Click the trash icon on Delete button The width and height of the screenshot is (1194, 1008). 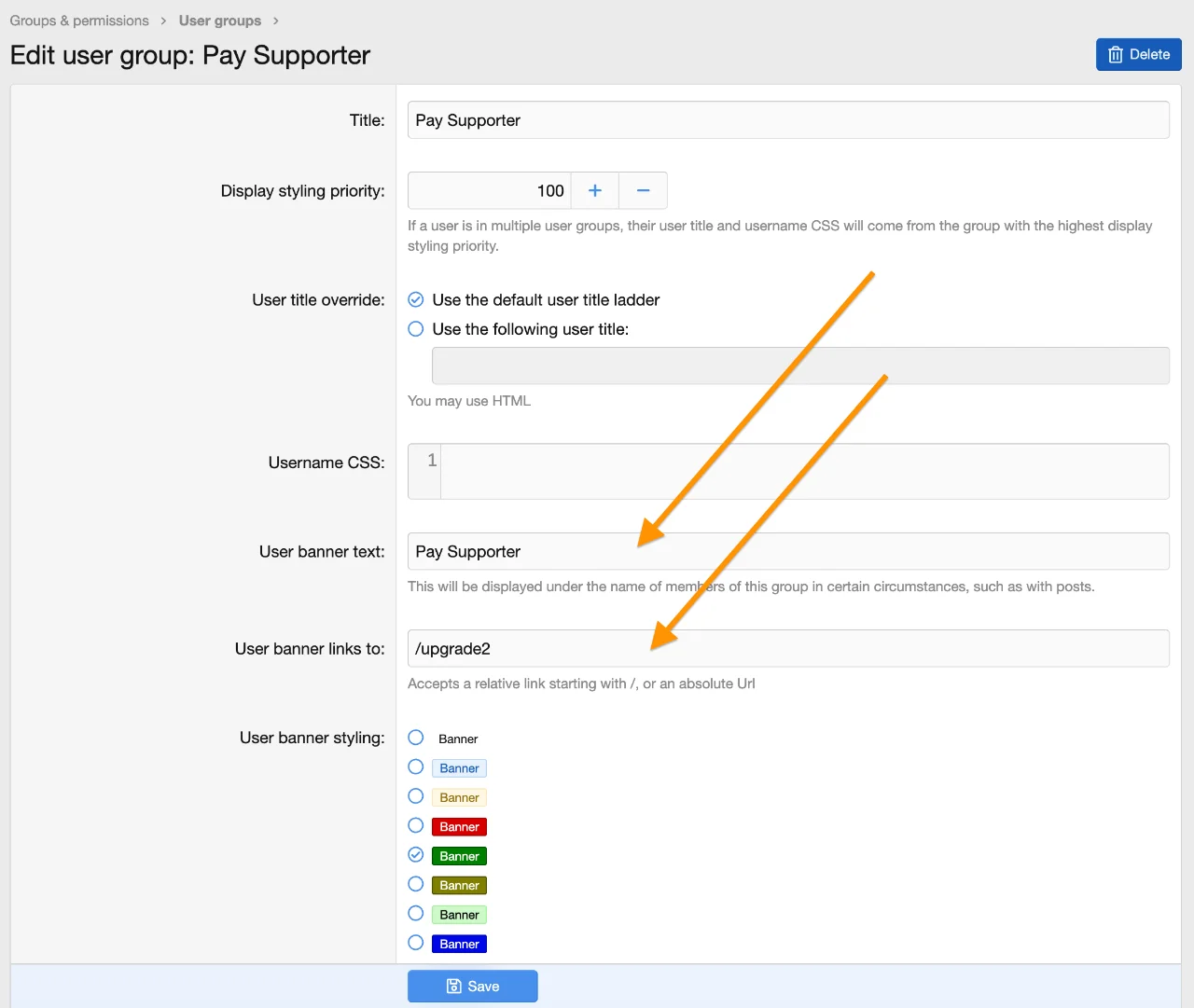click(1116, 54)
